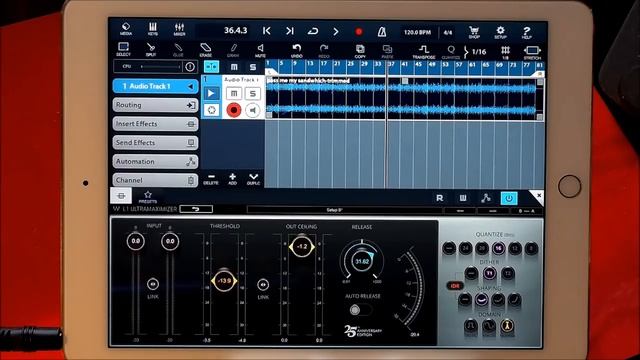Start playback with the play button

(x=336, y=31)
